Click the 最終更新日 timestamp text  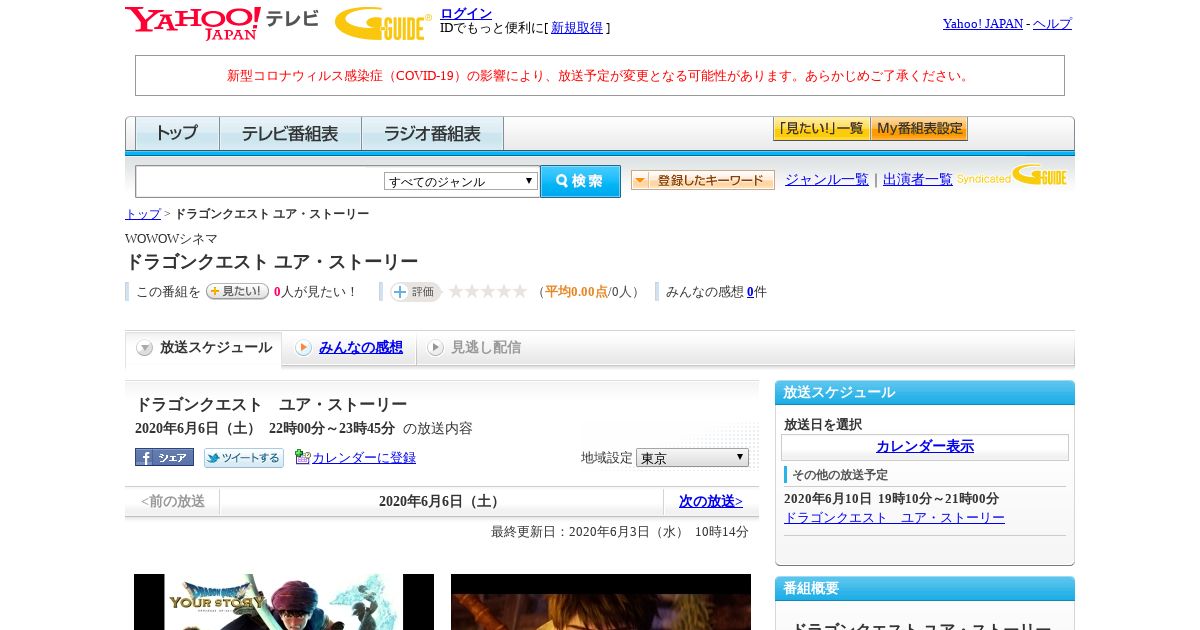coord(620,532)
